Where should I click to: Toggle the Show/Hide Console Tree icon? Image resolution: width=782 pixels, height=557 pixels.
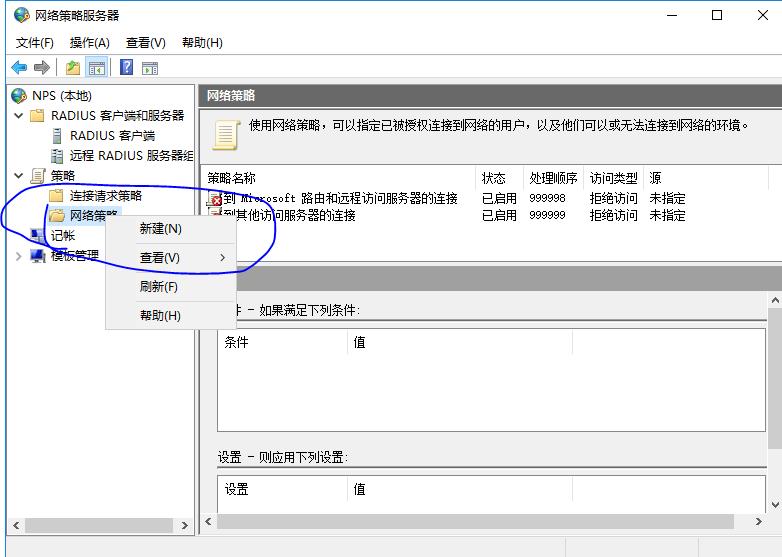click(x=97, y=68)
